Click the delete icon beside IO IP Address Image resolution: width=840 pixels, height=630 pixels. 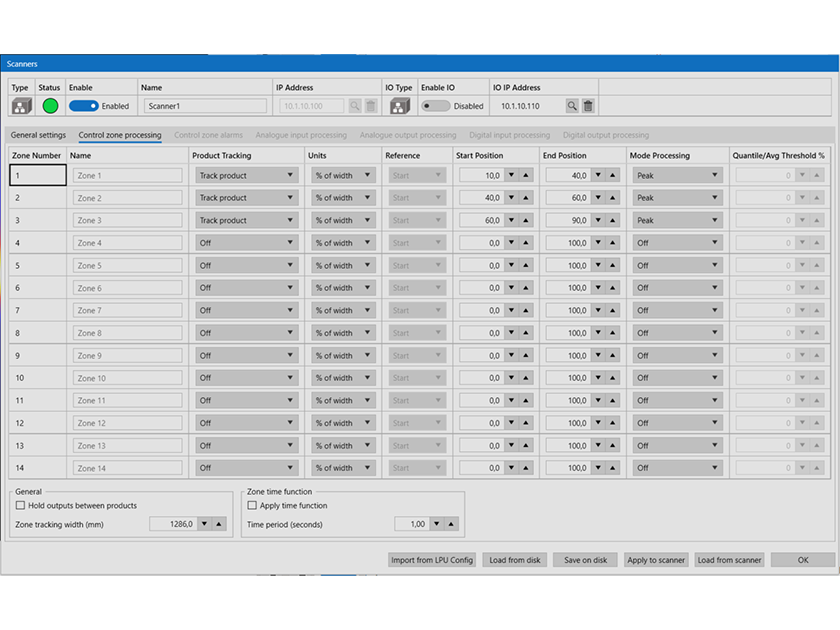588,104
